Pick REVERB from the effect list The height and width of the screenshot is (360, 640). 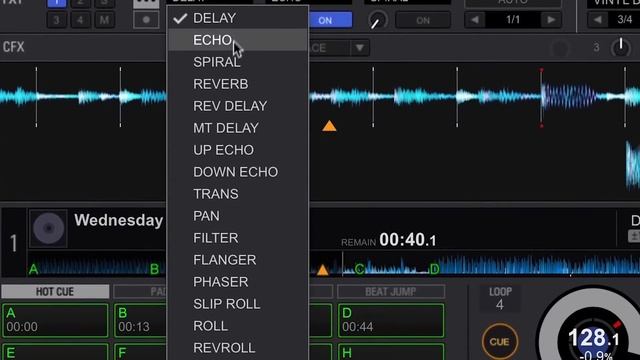point(238,84)
